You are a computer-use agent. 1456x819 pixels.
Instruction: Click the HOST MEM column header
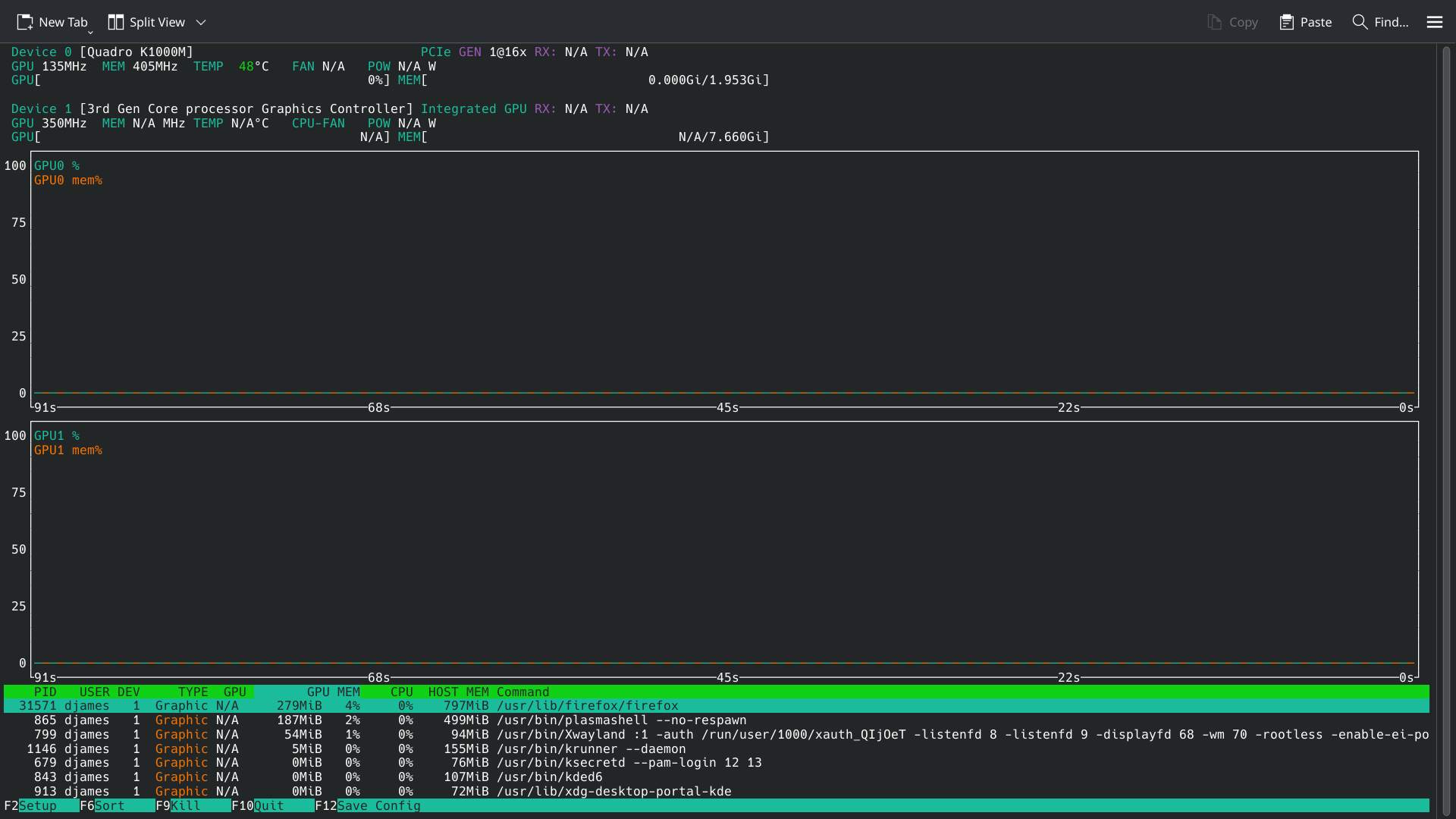tap(458, 692)
